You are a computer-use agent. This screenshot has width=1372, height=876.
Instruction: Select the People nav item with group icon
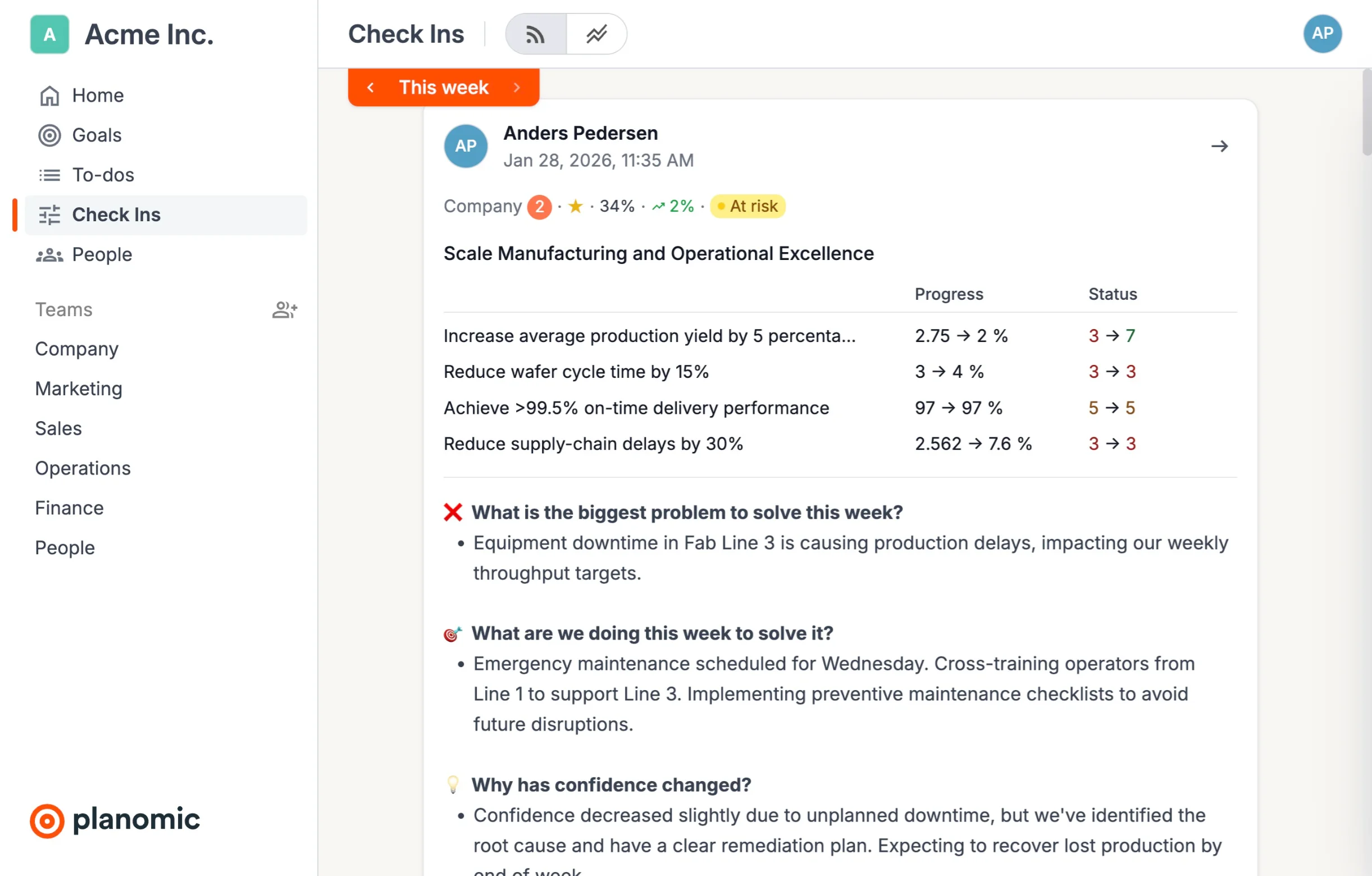coord(102,254)
